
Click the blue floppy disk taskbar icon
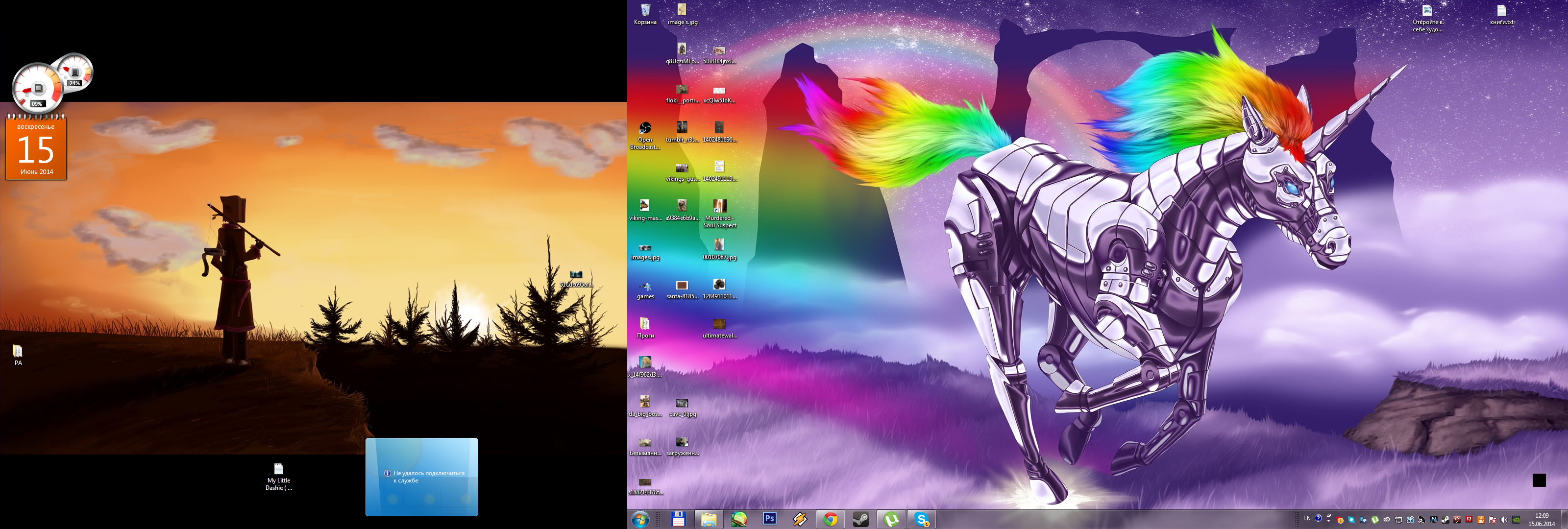tap(678, 519)
